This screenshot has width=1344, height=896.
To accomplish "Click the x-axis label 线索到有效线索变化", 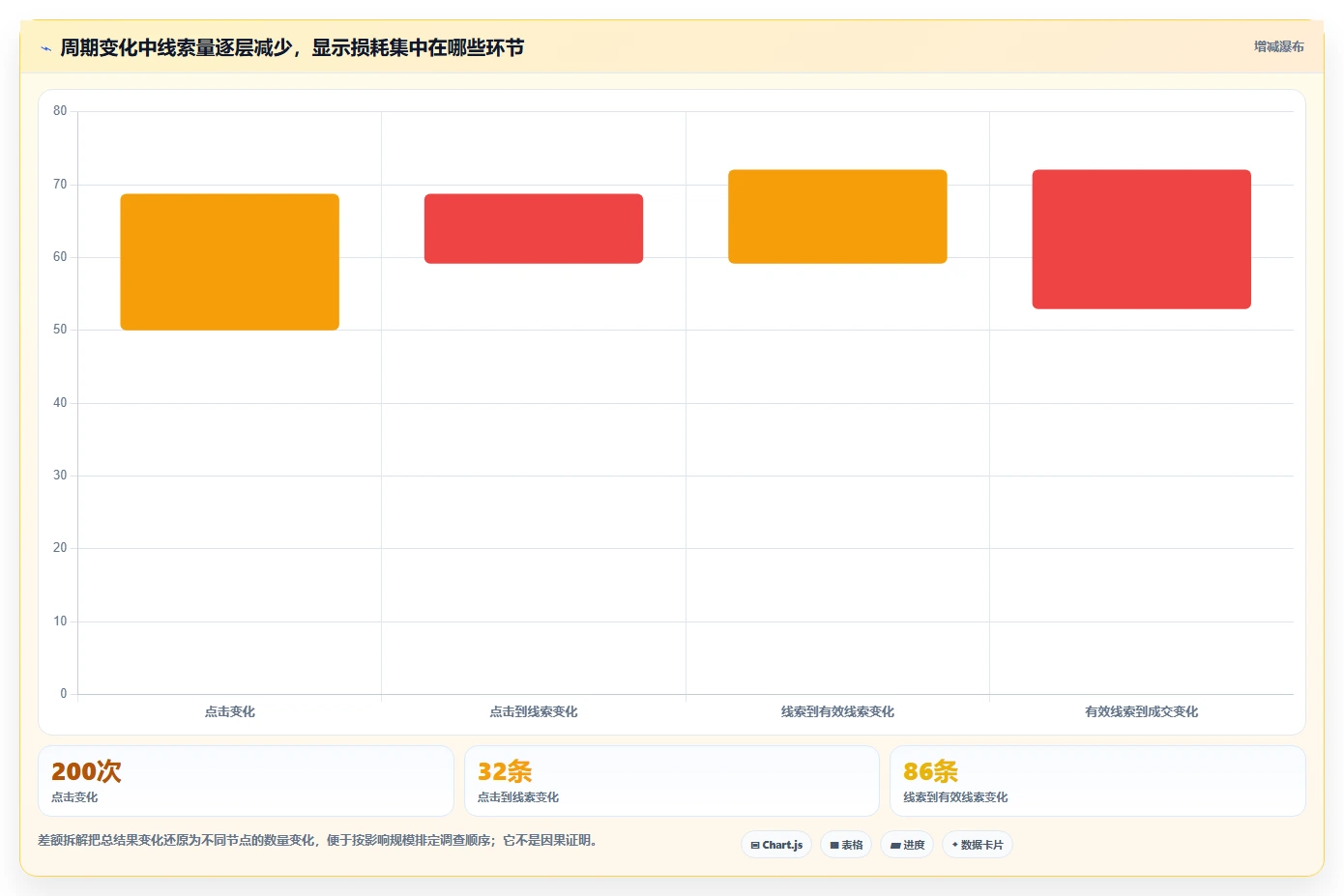I will point(837,711).
